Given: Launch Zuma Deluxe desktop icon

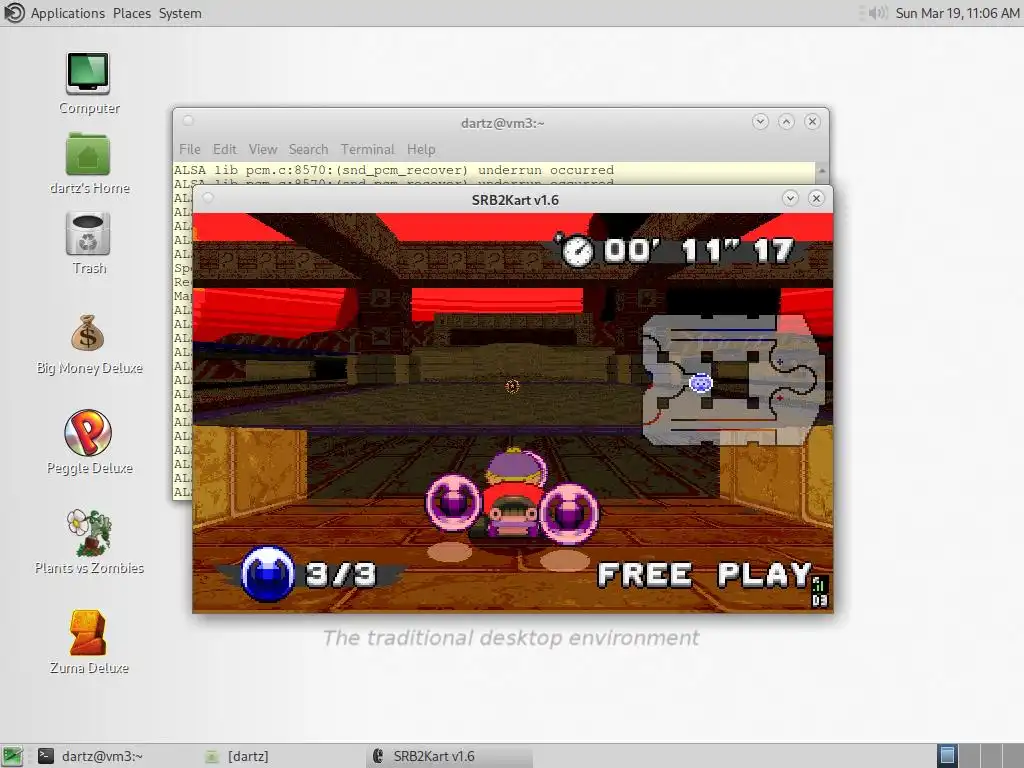Looking at the screenshot, I should pos(88,632).
